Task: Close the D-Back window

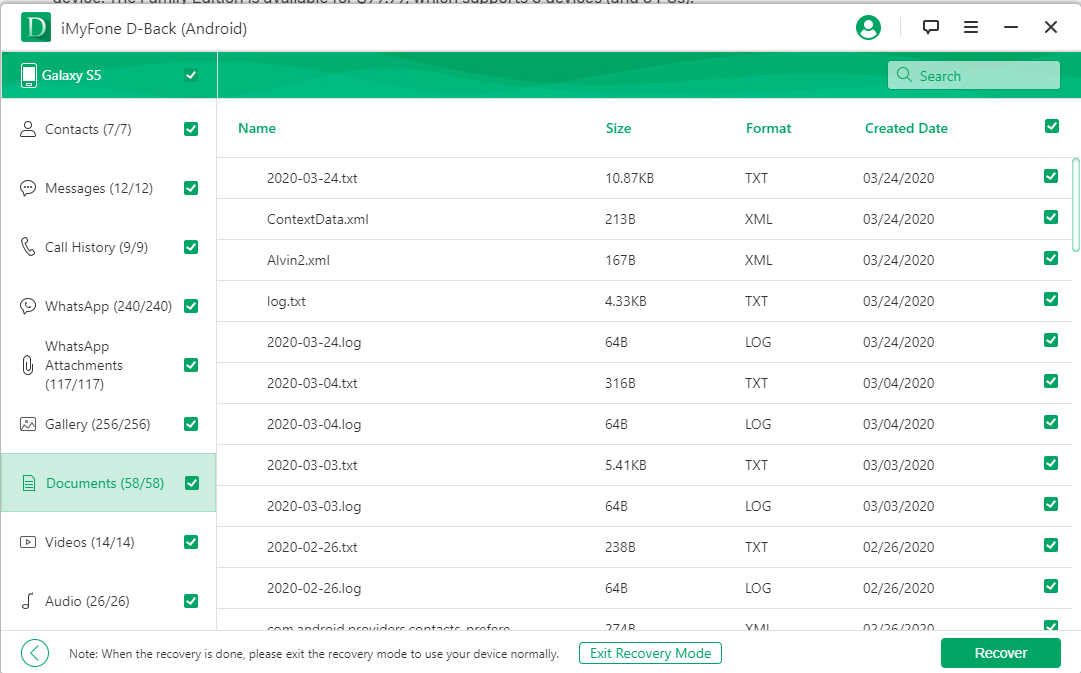Action: coord(1051,27)
